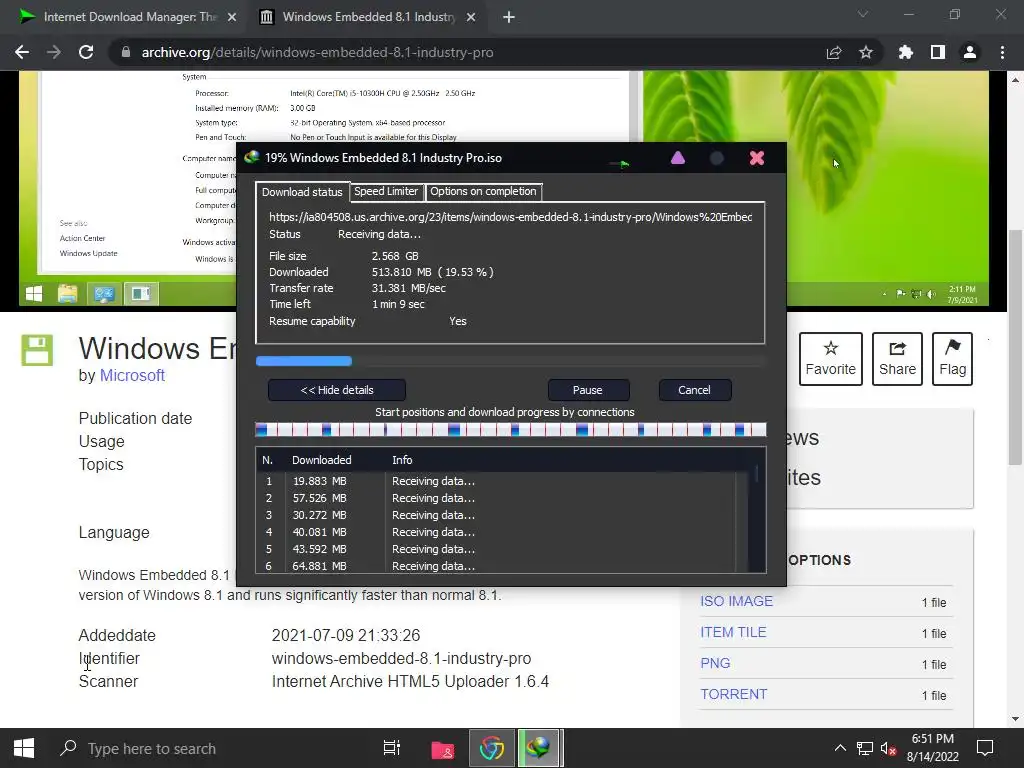Open the ISO IMAGE download option
The width and height of the screenshot is (1024, 768).
pos(737,601)
